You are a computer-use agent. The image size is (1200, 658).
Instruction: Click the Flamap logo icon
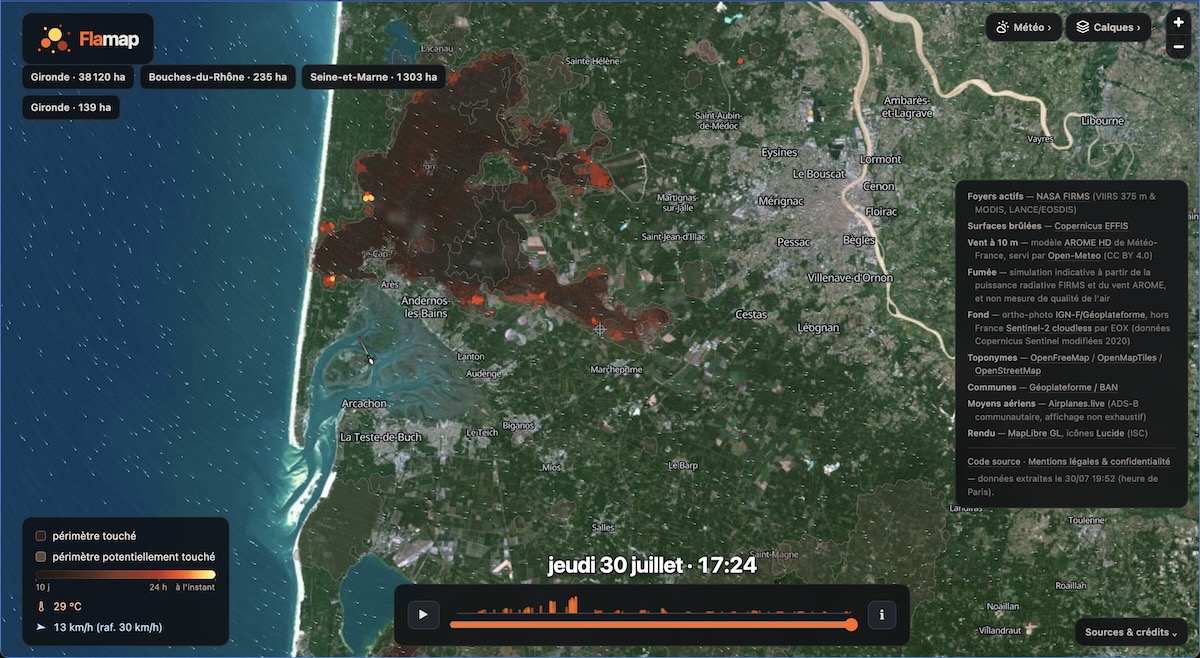pos(52,39)
